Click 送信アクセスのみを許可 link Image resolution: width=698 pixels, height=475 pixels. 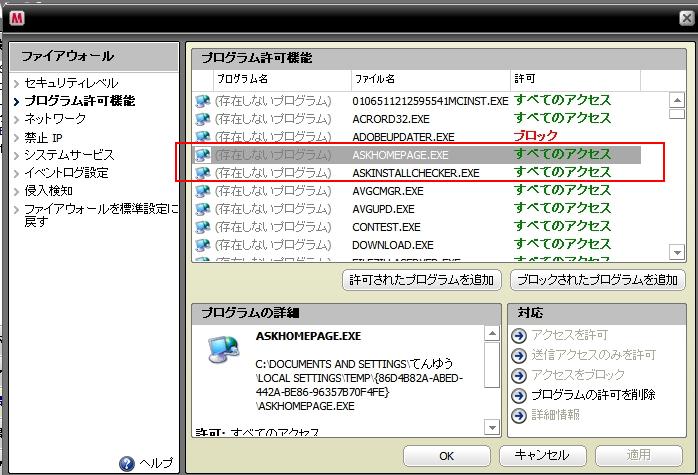click(594, 355)
